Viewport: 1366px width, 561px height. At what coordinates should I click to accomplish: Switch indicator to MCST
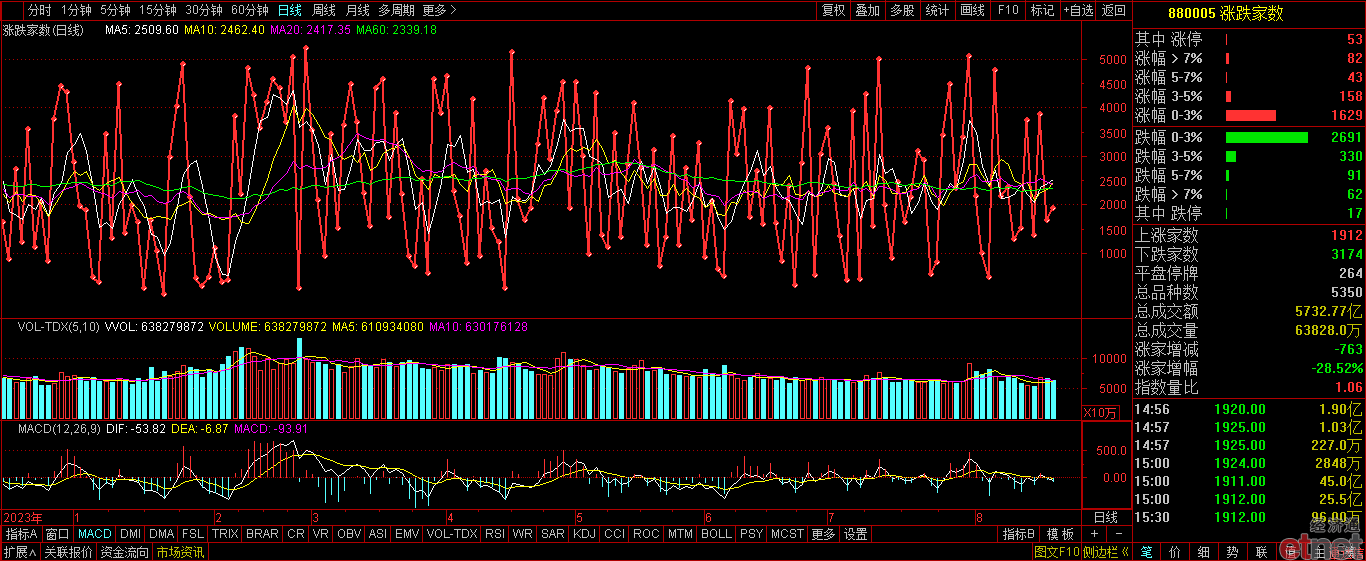[x=787, y=534]
